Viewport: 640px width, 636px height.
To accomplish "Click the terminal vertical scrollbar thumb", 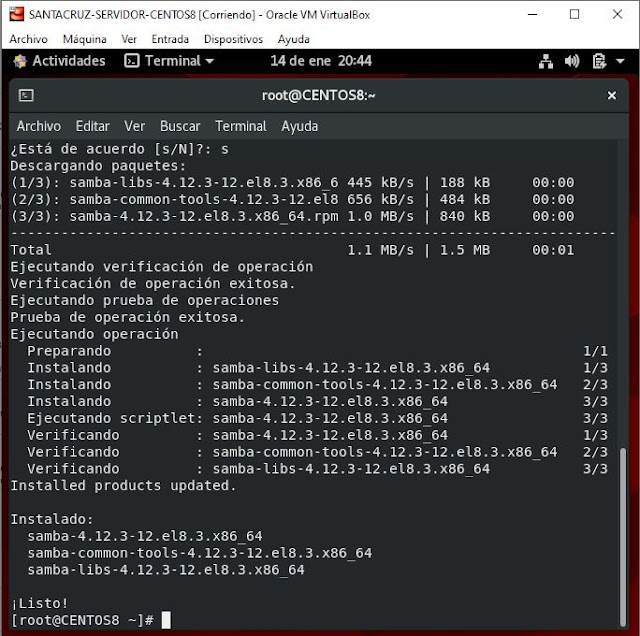I will click(x=622, y=537).
